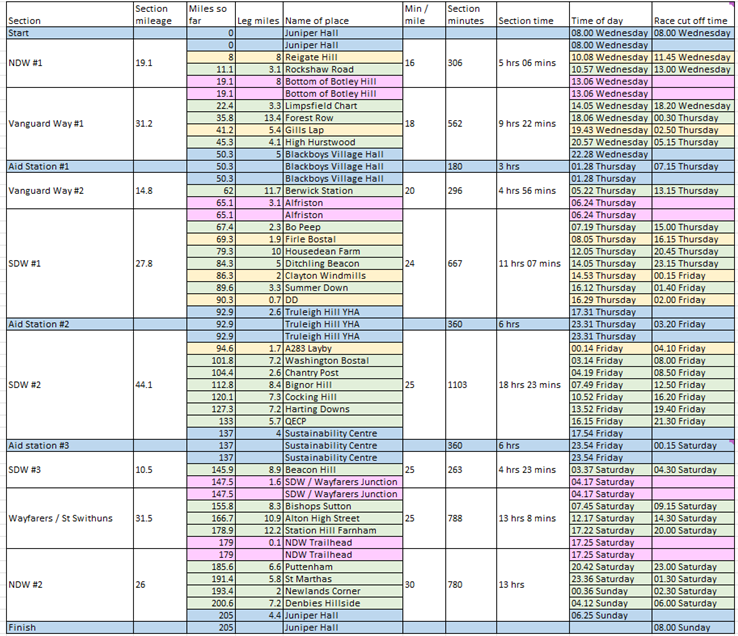Click the 'Station Hill Farnham' cell

click(x=343, y=531)
